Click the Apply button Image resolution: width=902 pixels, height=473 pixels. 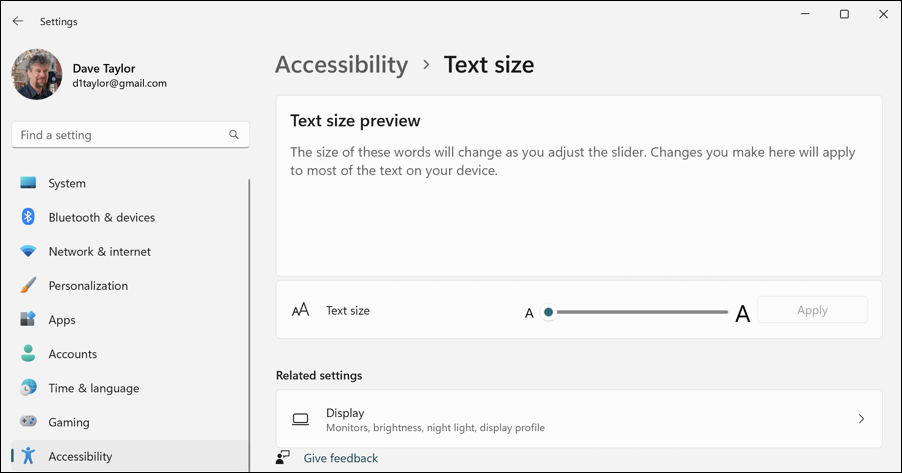pos(812,310)
